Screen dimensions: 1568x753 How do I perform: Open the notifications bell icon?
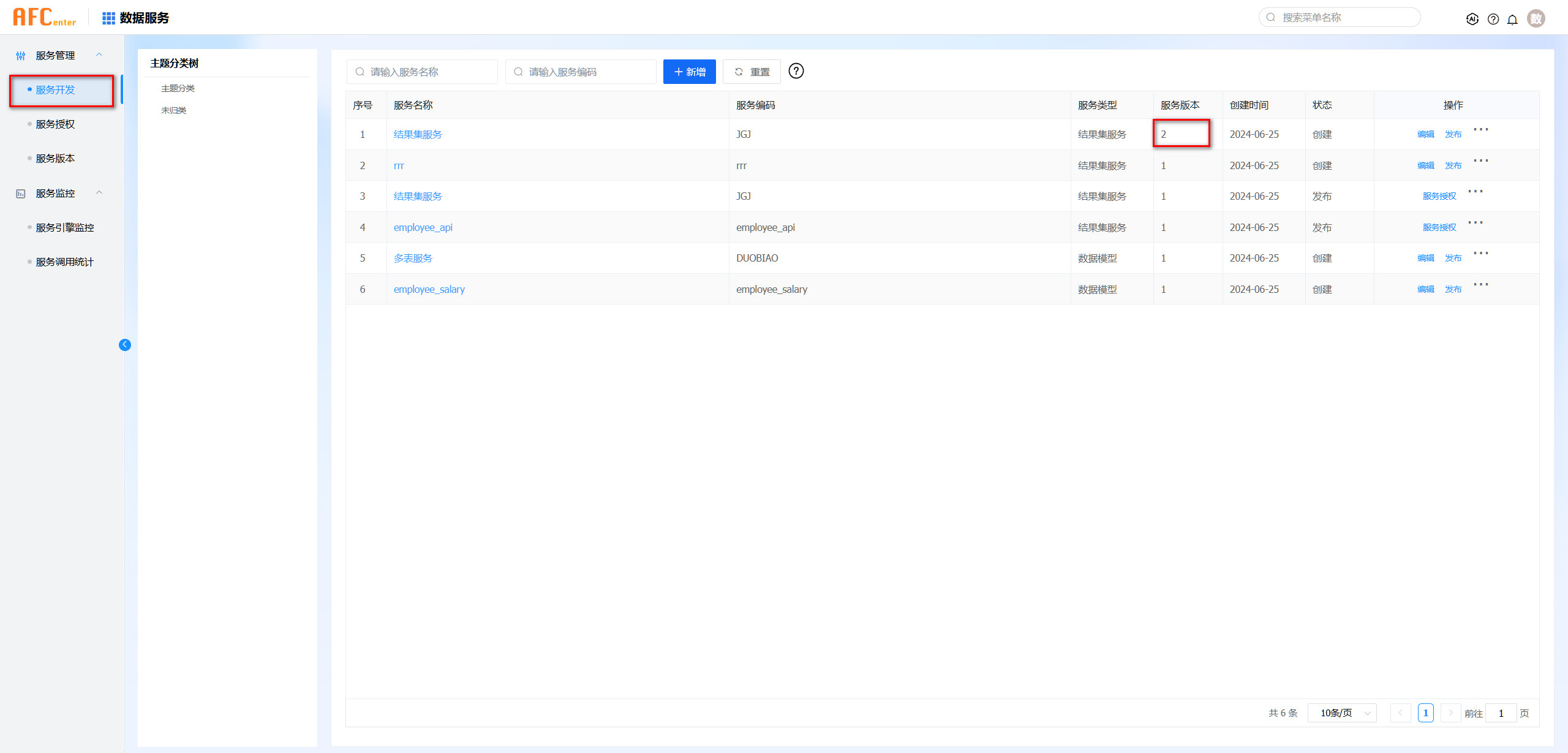coord(1512,19)
